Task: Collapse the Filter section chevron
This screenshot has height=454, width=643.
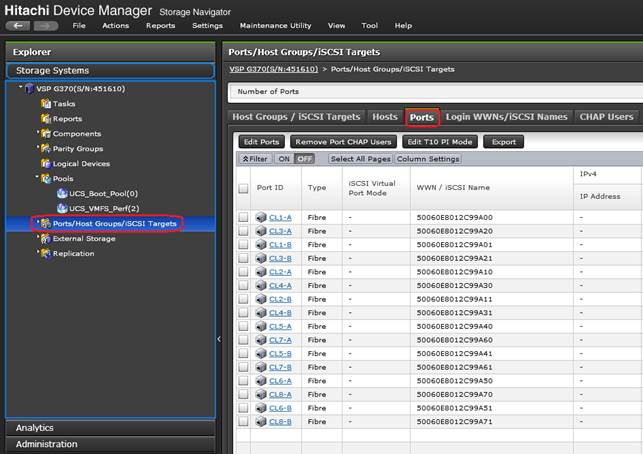Action: coord(245,159)
